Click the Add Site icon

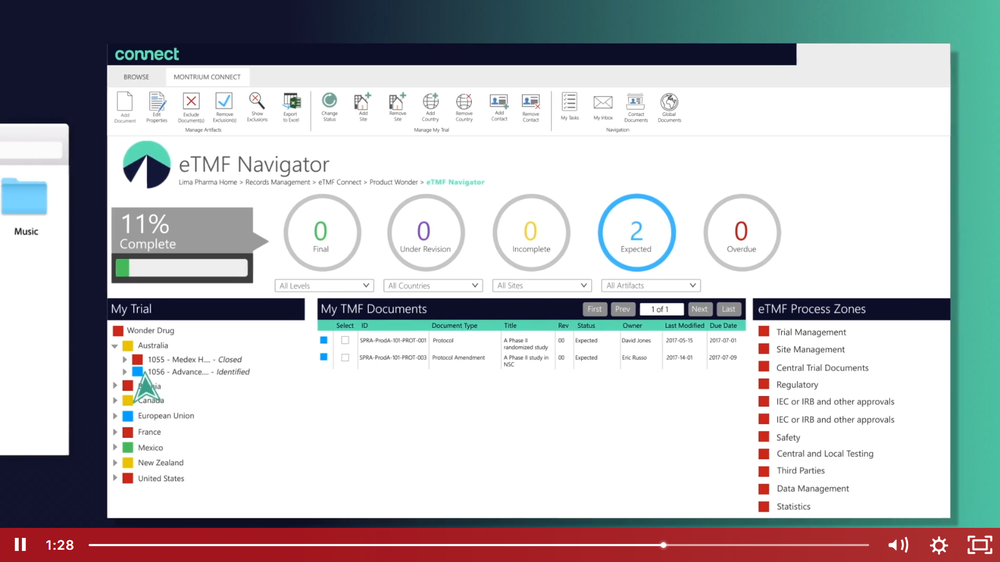[362, 101]
